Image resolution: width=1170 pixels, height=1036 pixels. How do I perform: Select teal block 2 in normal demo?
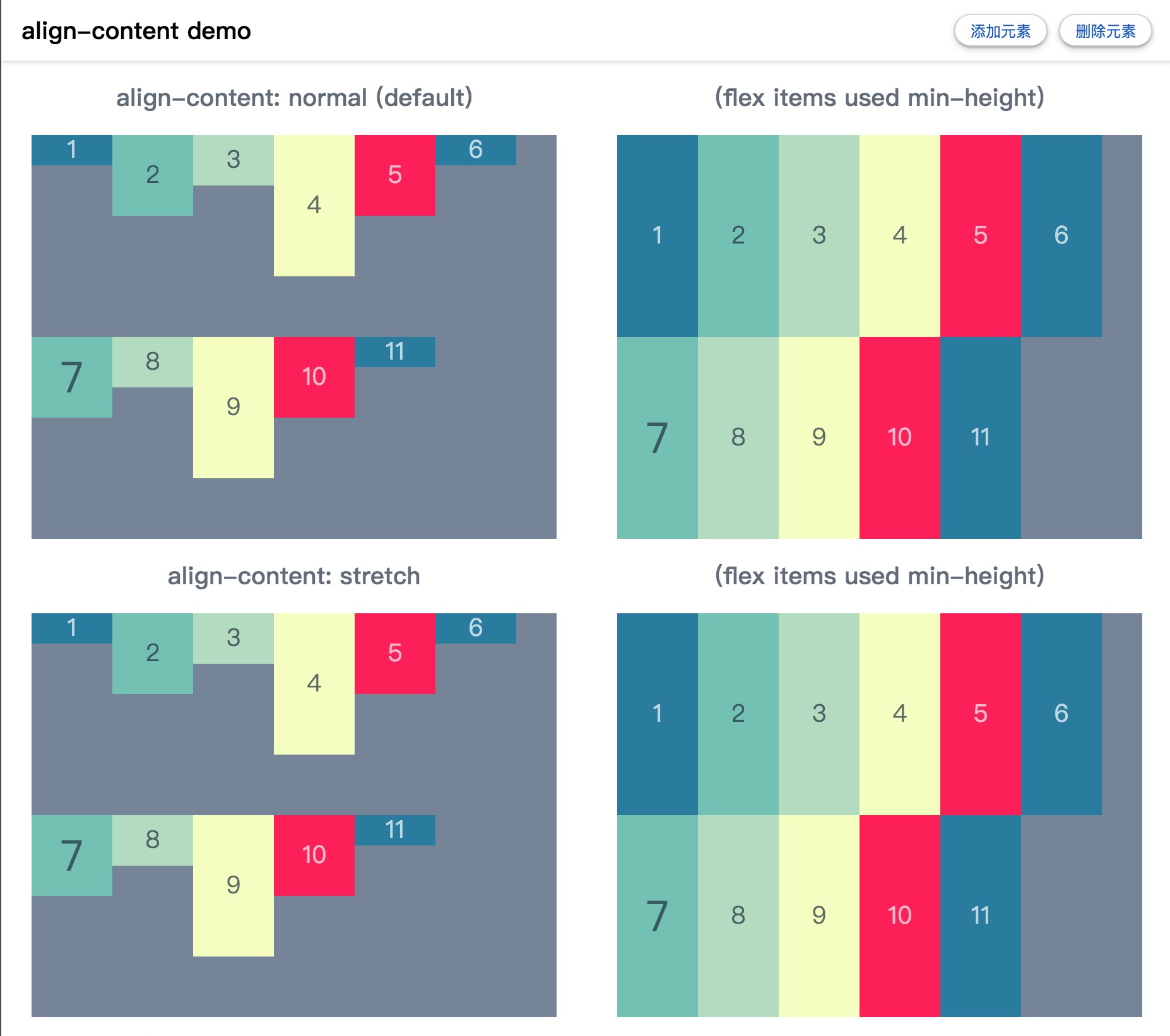152,175
